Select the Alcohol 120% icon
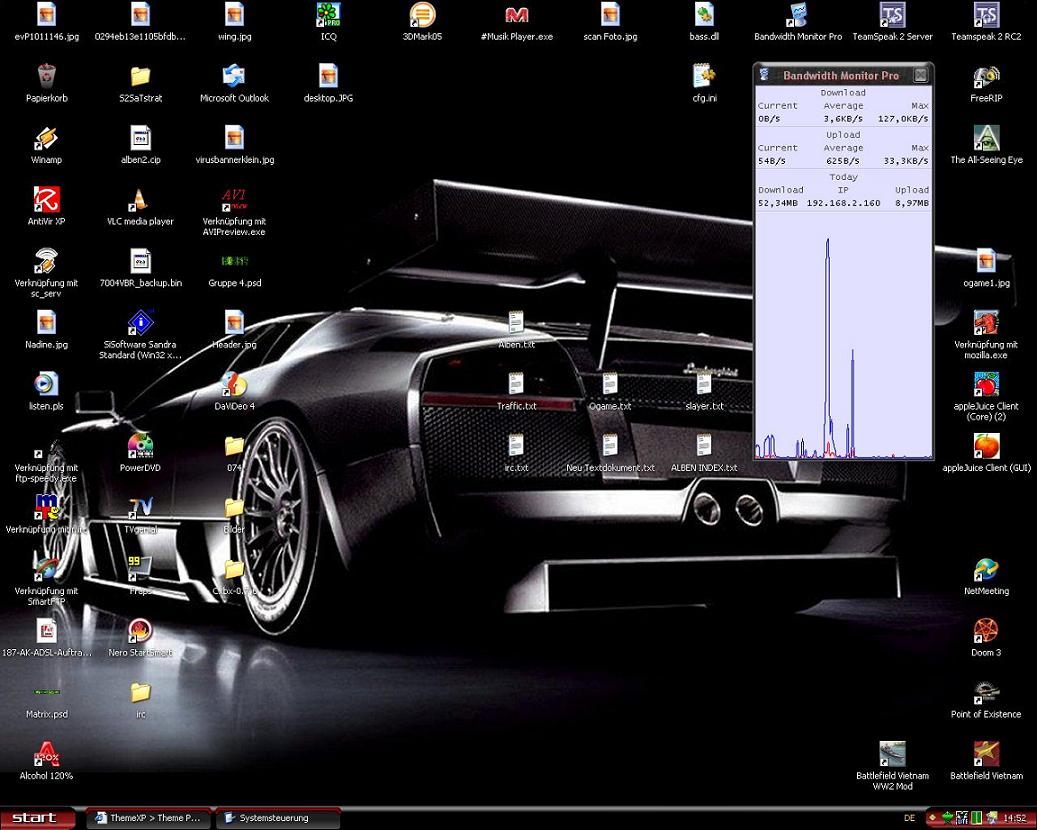The width and height of the screenshot is (1037, 830). click(46, 754)
